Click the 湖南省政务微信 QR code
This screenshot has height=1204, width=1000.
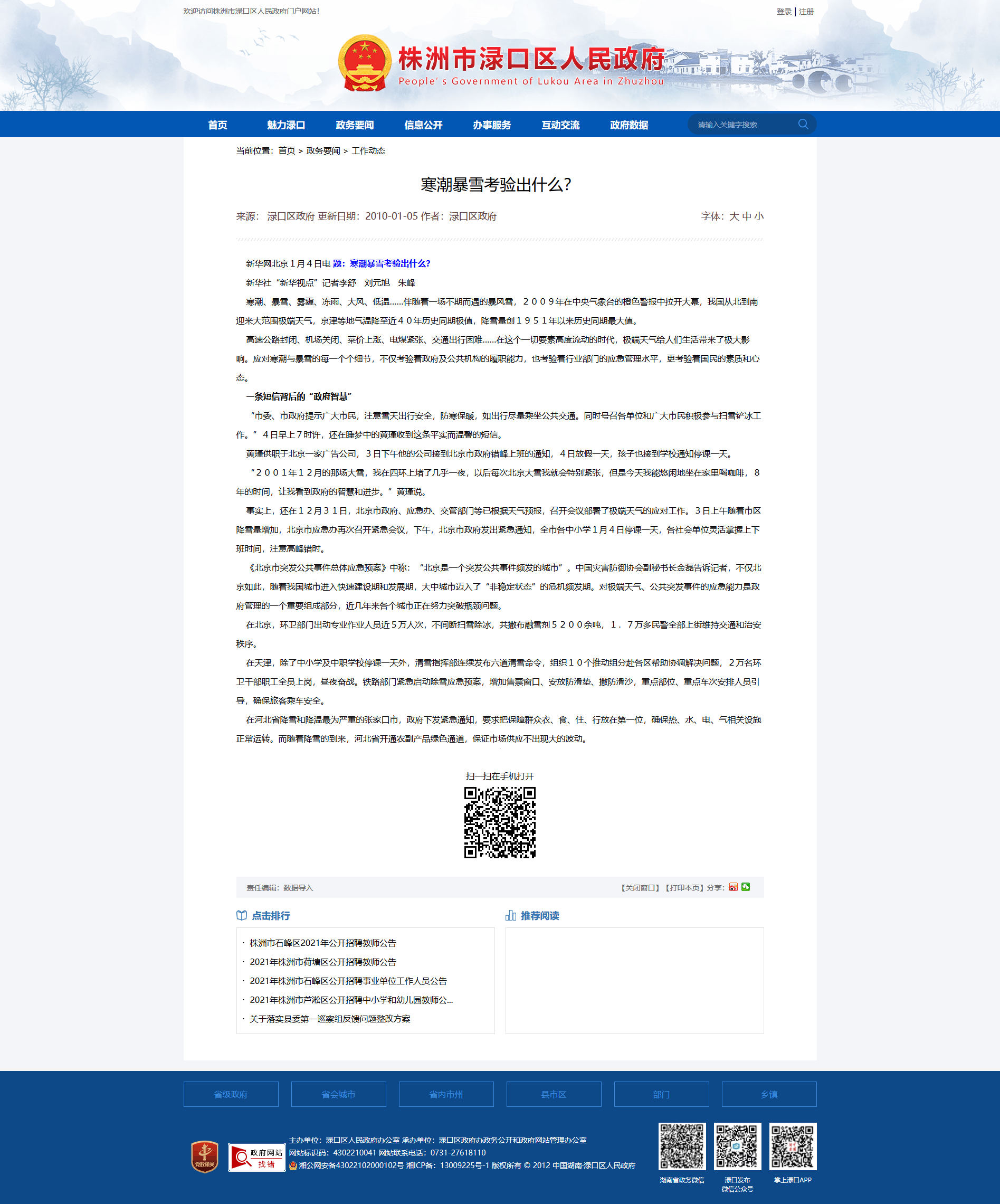(x=681, y=1146)
